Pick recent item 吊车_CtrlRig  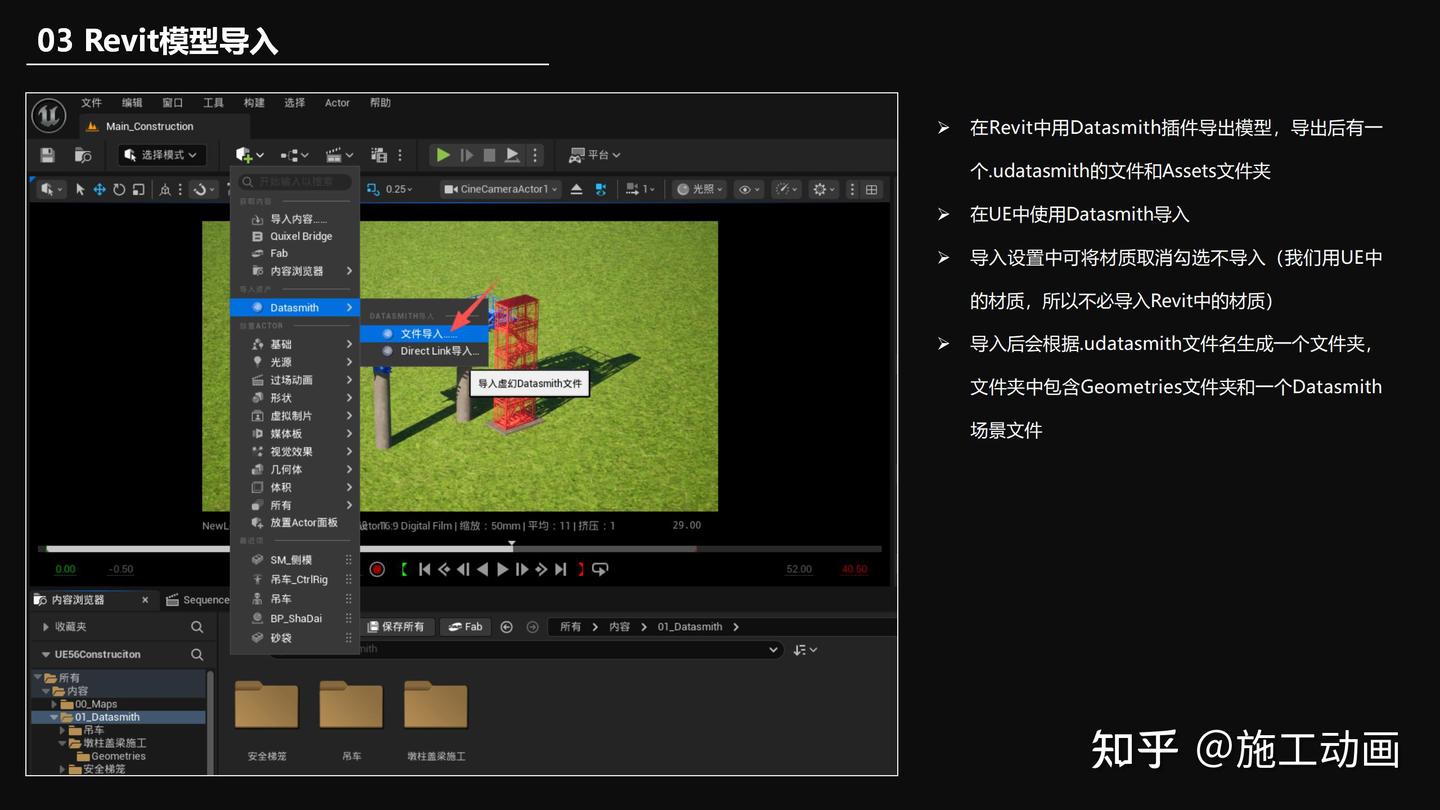(x=294, y=579)
